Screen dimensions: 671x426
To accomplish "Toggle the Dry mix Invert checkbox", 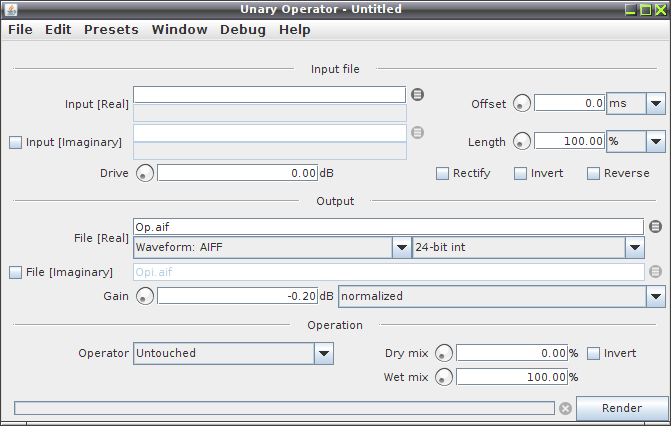I will coord(593,354).
